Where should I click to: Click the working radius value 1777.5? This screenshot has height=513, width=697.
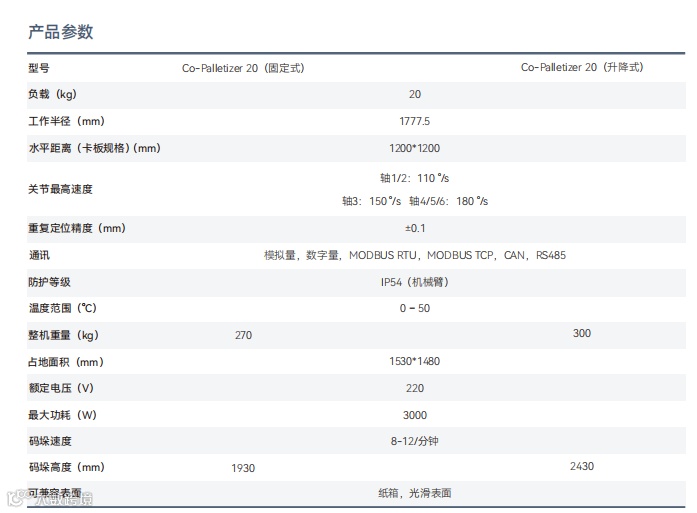pyautogui.click(x=415, y=121)
